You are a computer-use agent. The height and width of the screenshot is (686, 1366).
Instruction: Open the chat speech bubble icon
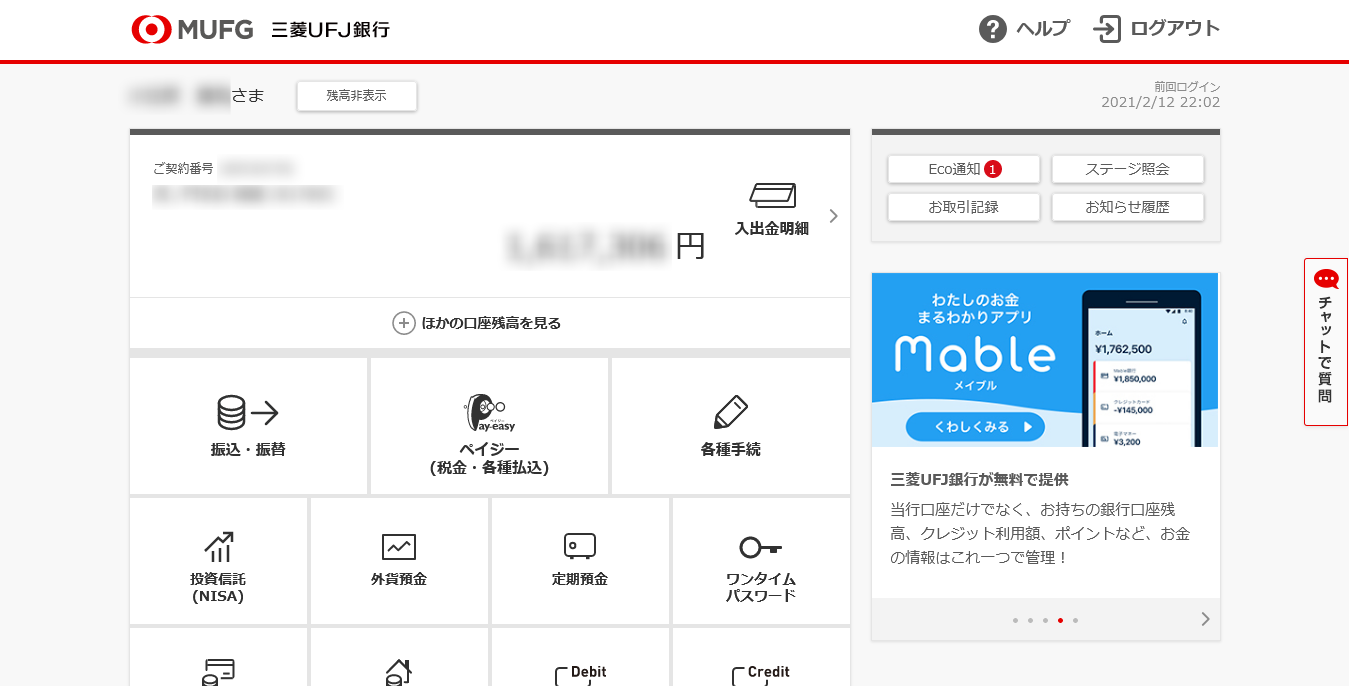(1326, 279)
